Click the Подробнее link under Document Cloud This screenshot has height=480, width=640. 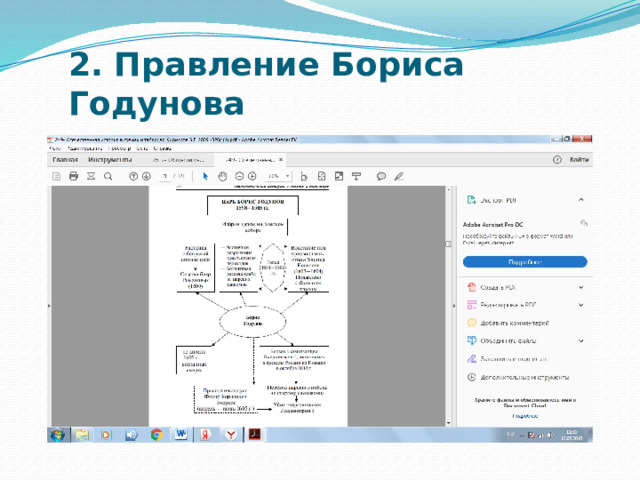click(x=525, y=416)
